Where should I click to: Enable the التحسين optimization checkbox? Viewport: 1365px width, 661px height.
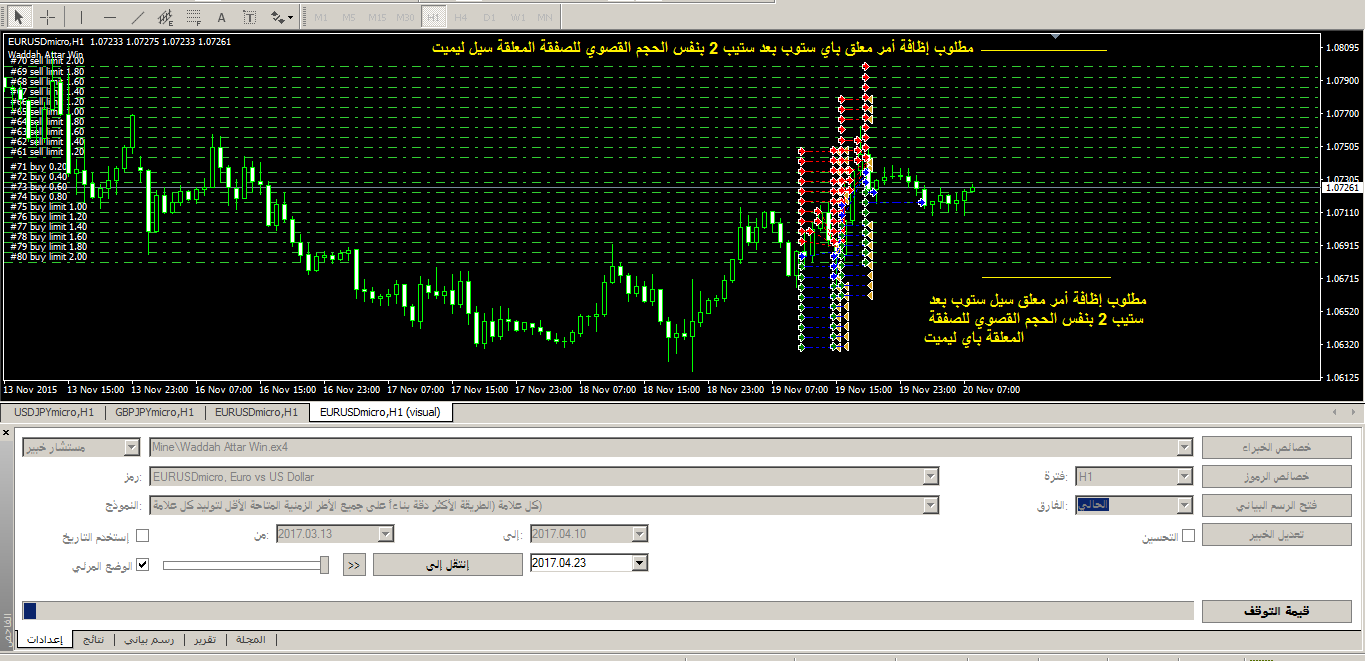(1188, 536)
